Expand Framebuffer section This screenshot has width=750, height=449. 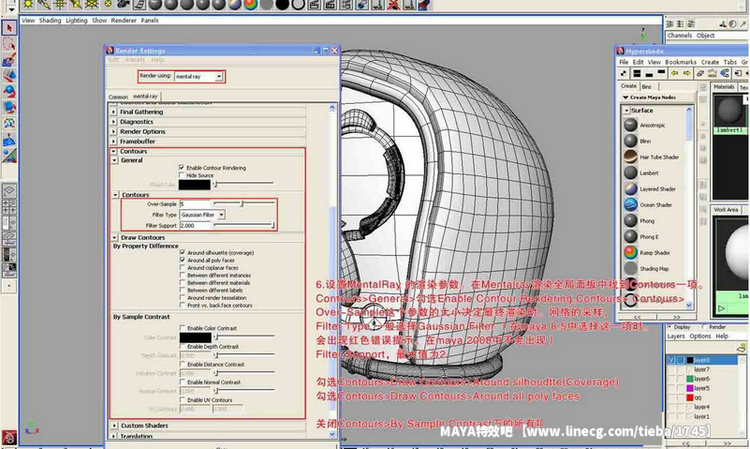(113, 142)
